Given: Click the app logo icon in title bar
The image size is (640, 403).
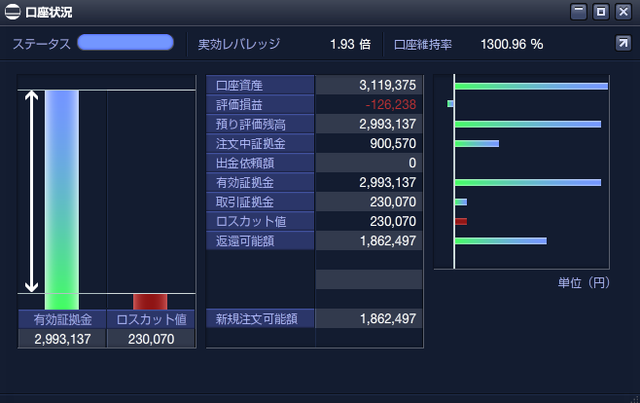Looking at the screenshot, I should point(12,12).
